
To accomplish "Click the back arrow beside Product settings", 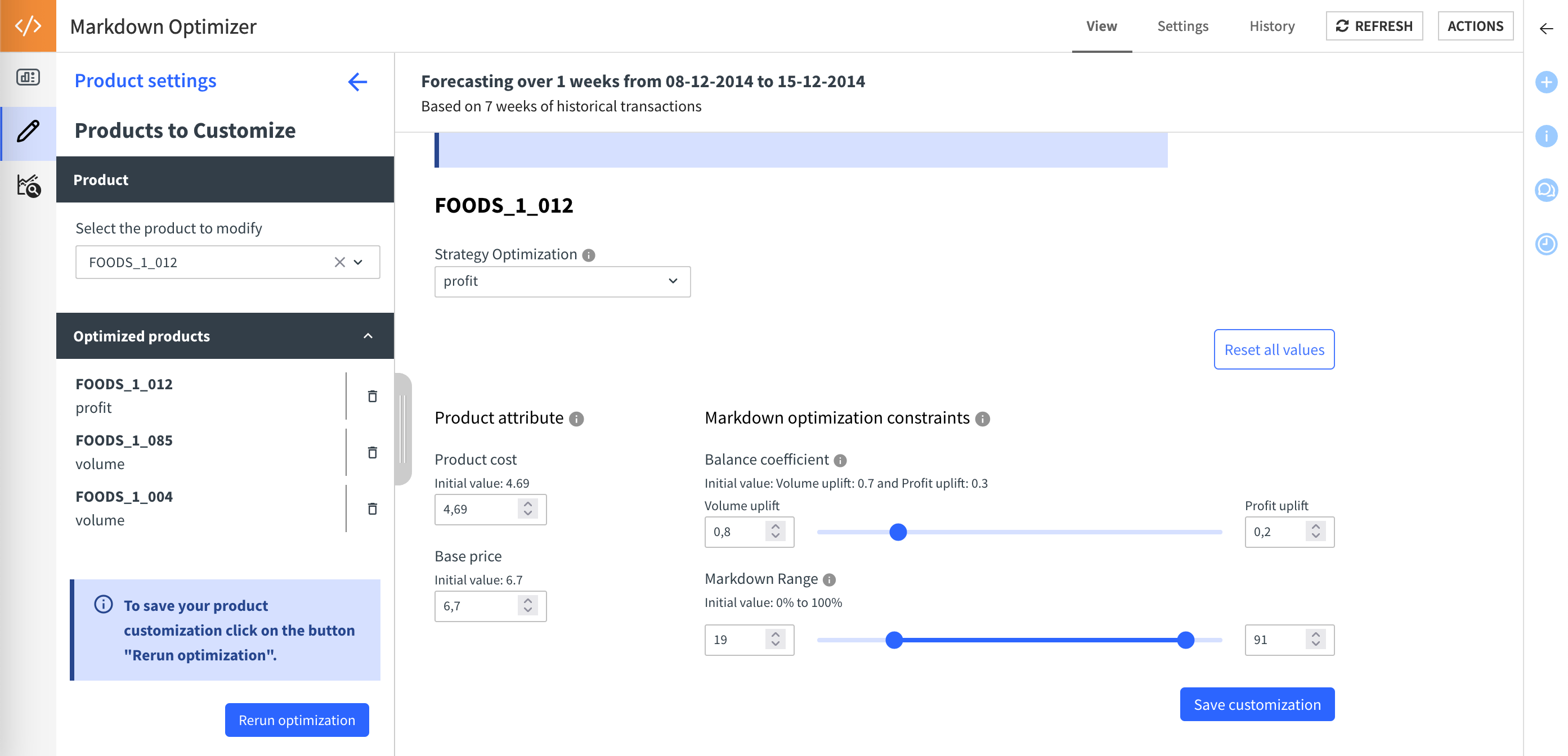I will 357,82.
